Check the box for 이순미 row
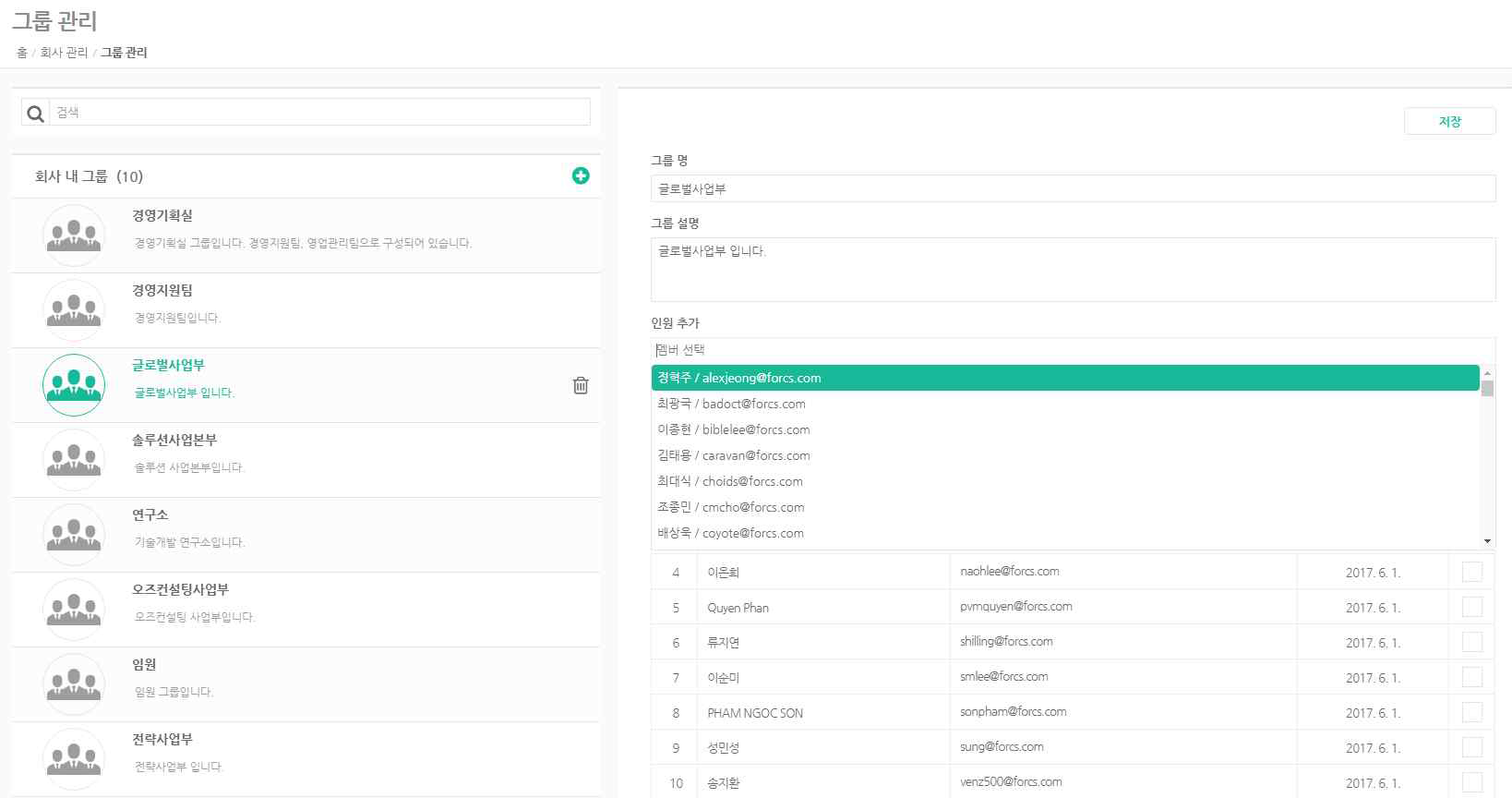 click(1472, 677)
